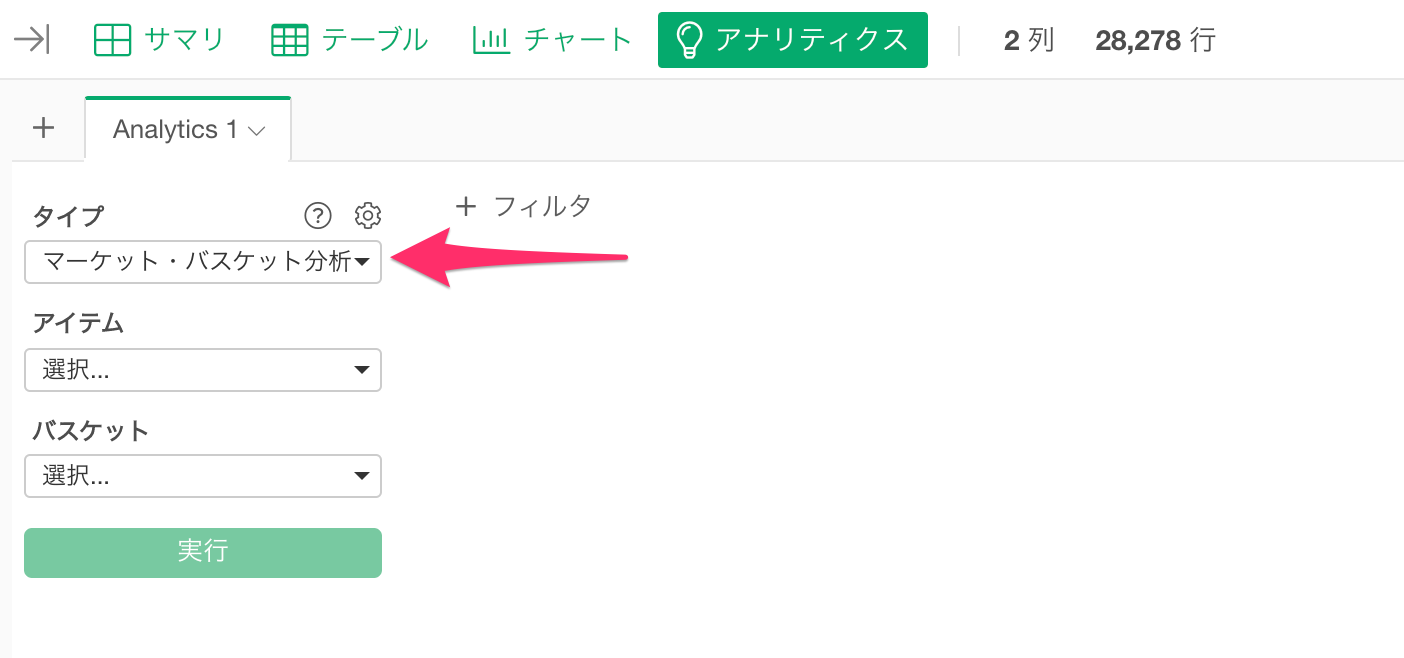Click the 実行 run button
The height and width of the screenshot is (658, 1404).
[203, 552]
